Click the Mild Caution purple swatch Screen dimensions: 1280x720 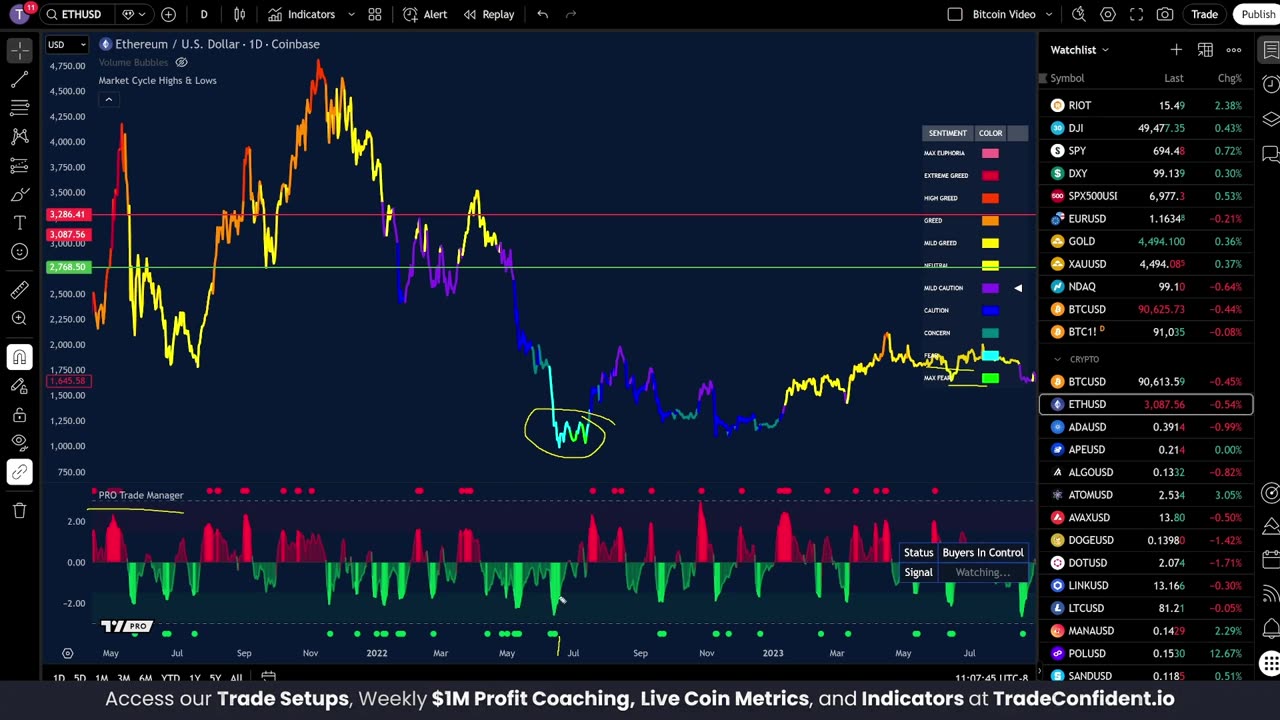(990, 288)
